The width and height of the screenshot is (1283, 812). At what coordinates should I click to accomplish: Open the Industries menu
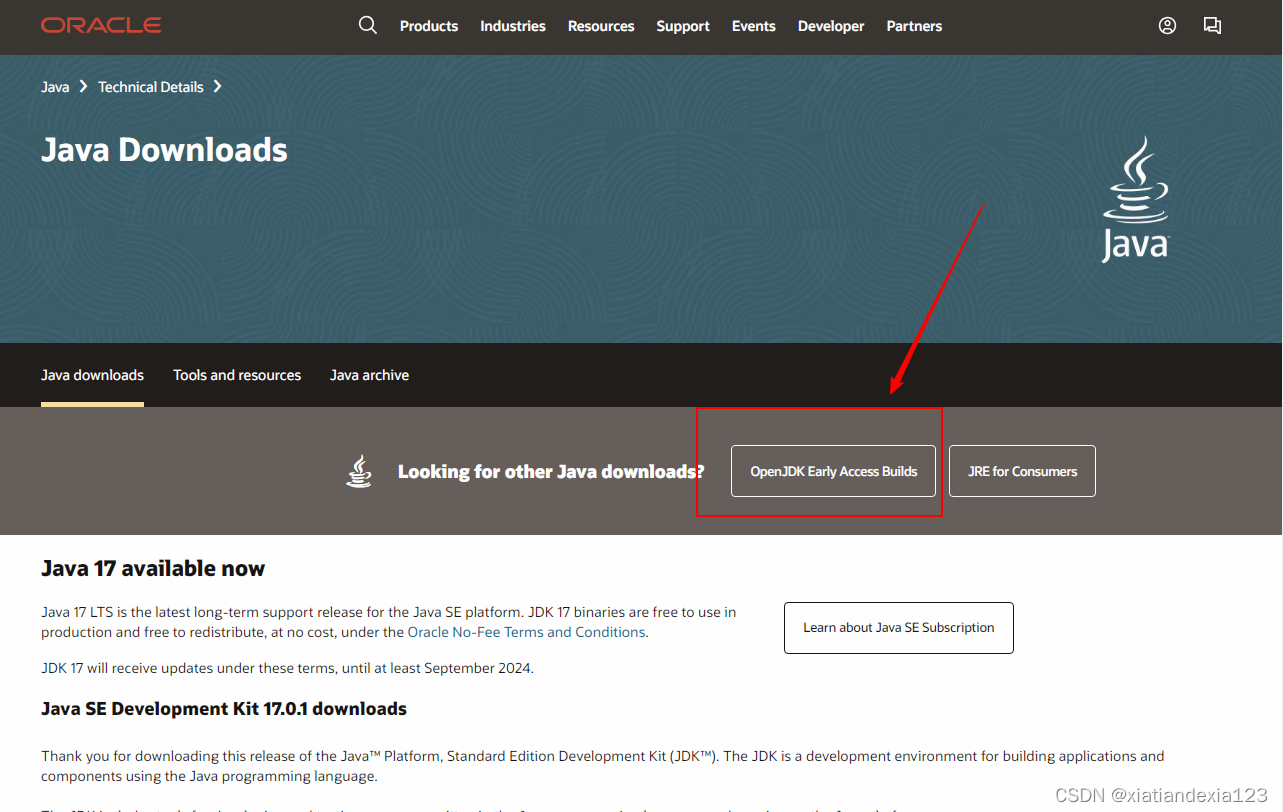[513, 26]
